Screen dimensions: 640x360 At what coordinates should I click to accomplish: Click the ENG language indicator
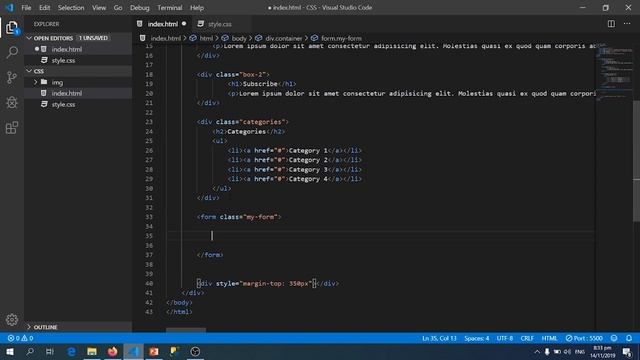580,351
